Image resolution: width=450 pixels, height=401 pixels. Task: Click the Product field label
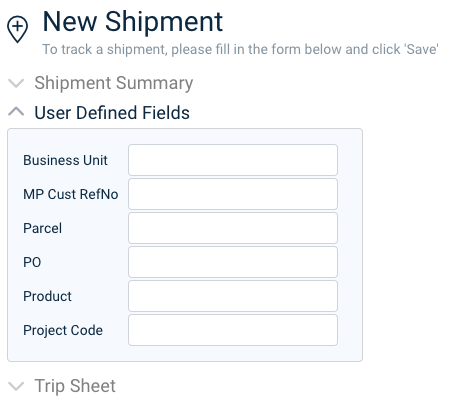point(47,296)
